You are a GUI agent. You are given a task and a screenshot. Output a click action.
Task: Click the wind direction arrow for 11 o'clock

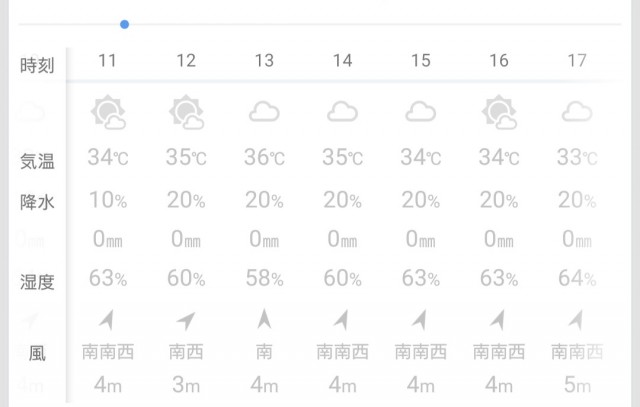107,320
